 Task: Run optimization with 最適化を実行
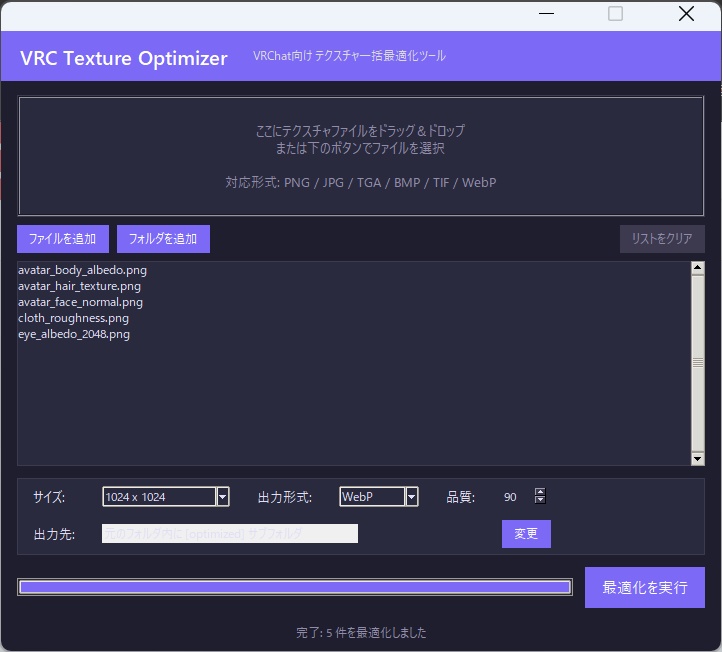pyautogui.click(x=645, y=587)
